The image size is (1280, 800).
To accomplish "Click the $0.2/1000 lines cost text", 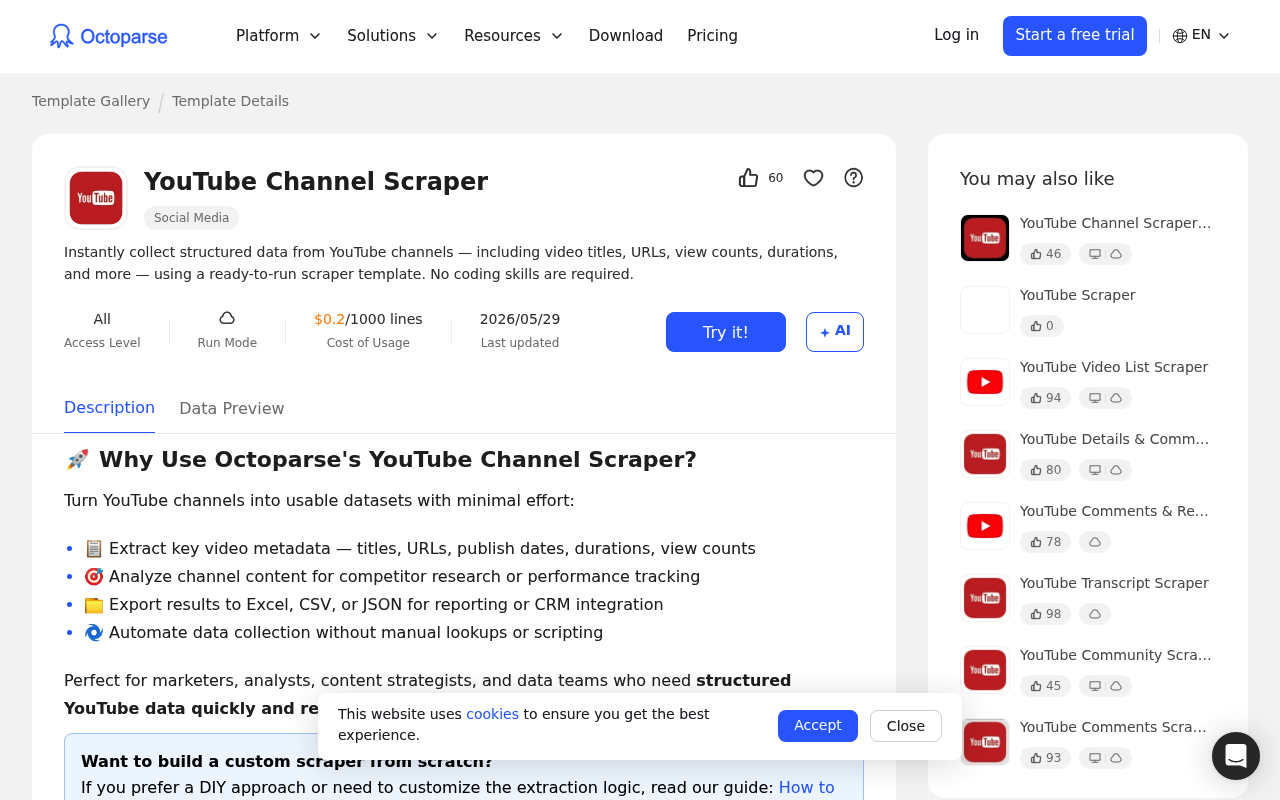I will [x=368, y=319].
